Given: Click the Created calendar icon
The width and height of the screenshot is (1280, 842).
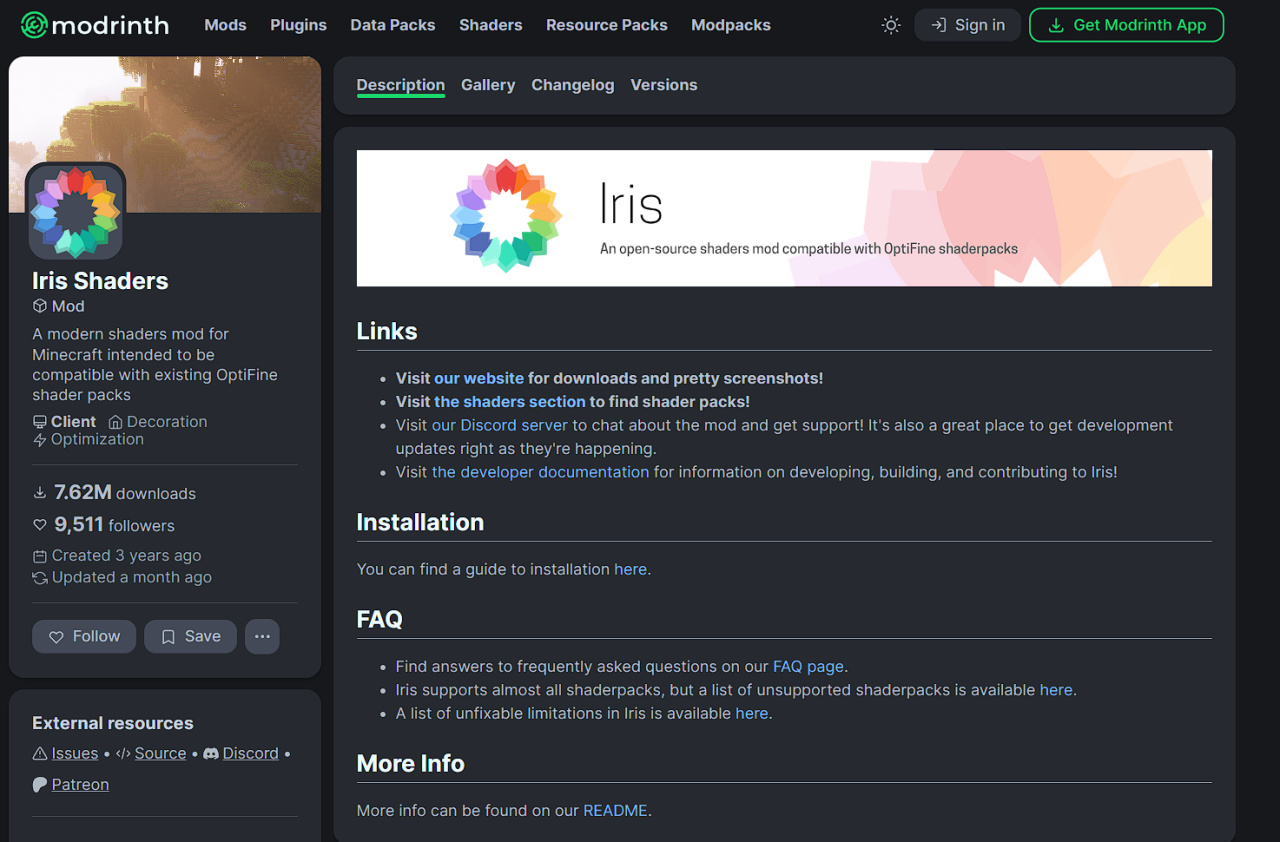Looking at the screenshot, I should (x=40, y=556).
